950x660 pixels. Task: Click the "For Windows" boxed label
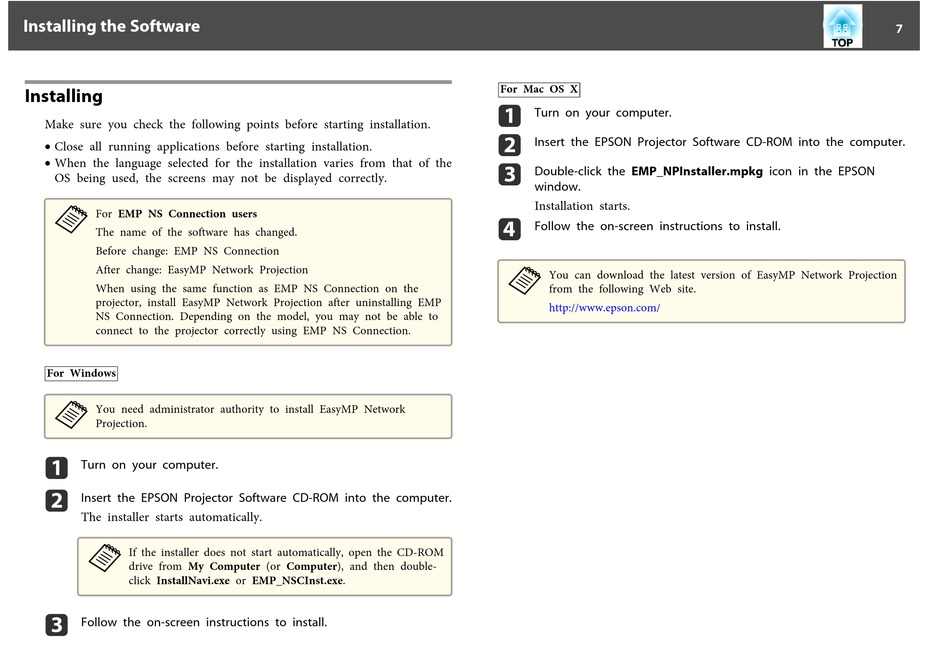pyautogui.click(x=81, y=373)
